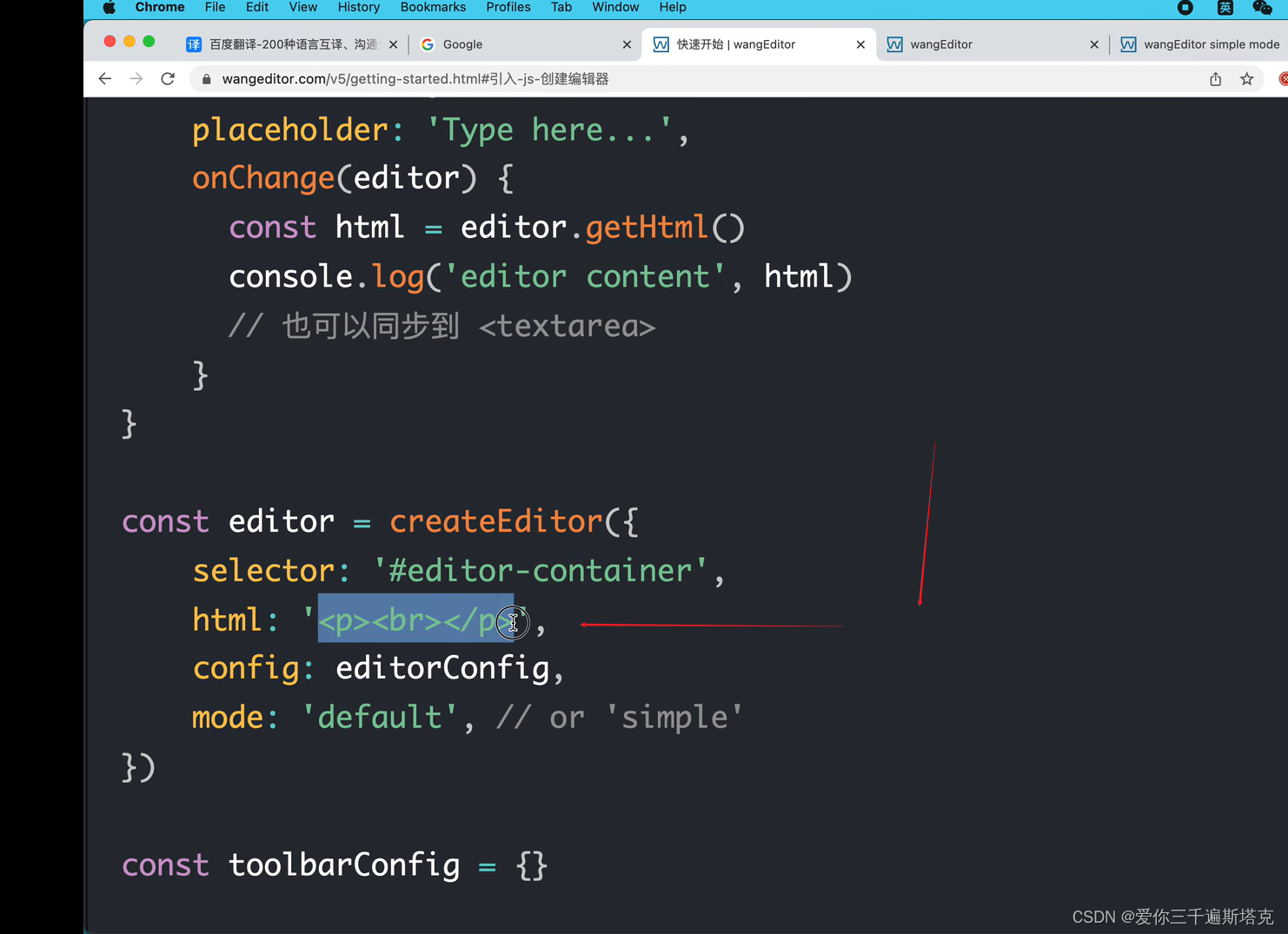The width and height of the screenshot is (1288, 934).
Task: Click getHtml in the code
Action: click(x=647, y=228)
